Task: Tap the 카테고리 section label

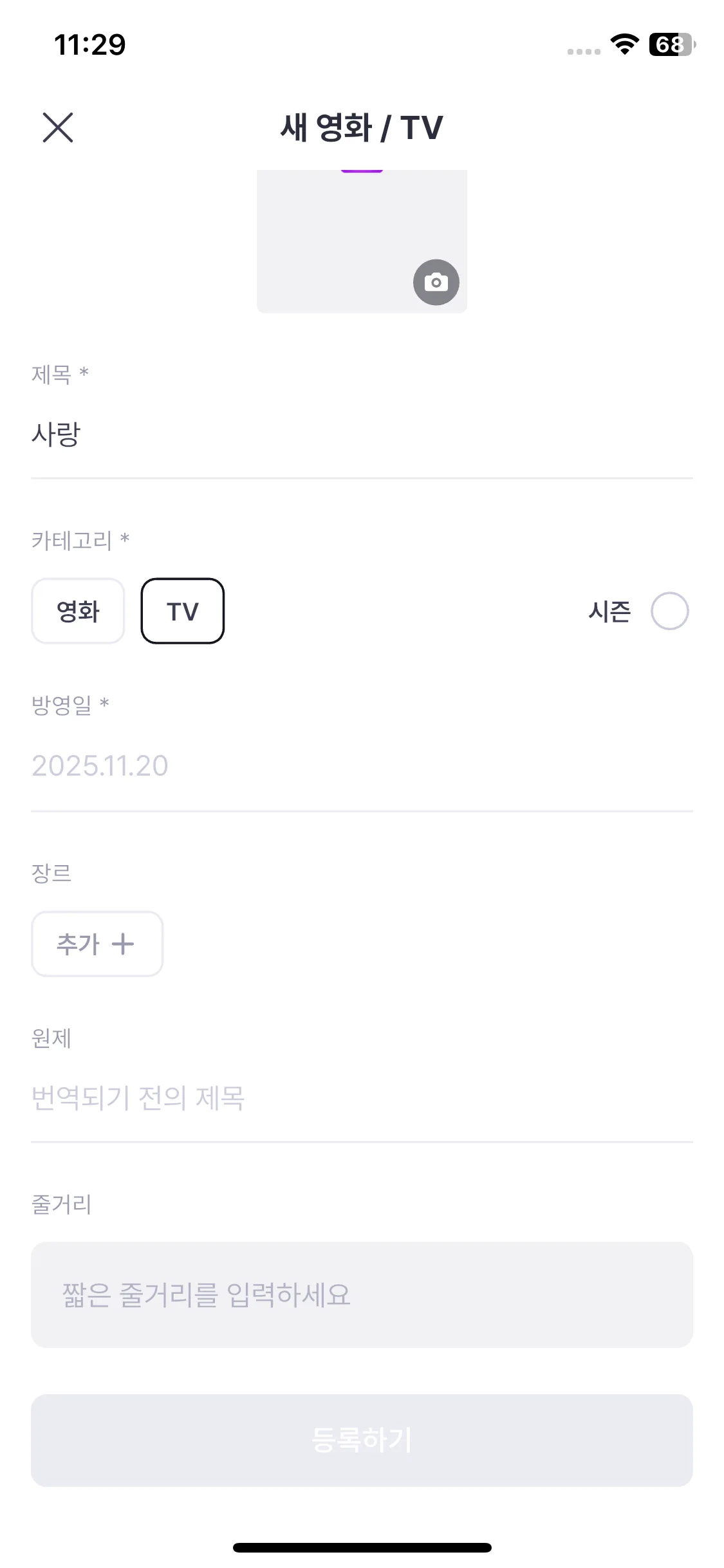Action: click(72, 540)
